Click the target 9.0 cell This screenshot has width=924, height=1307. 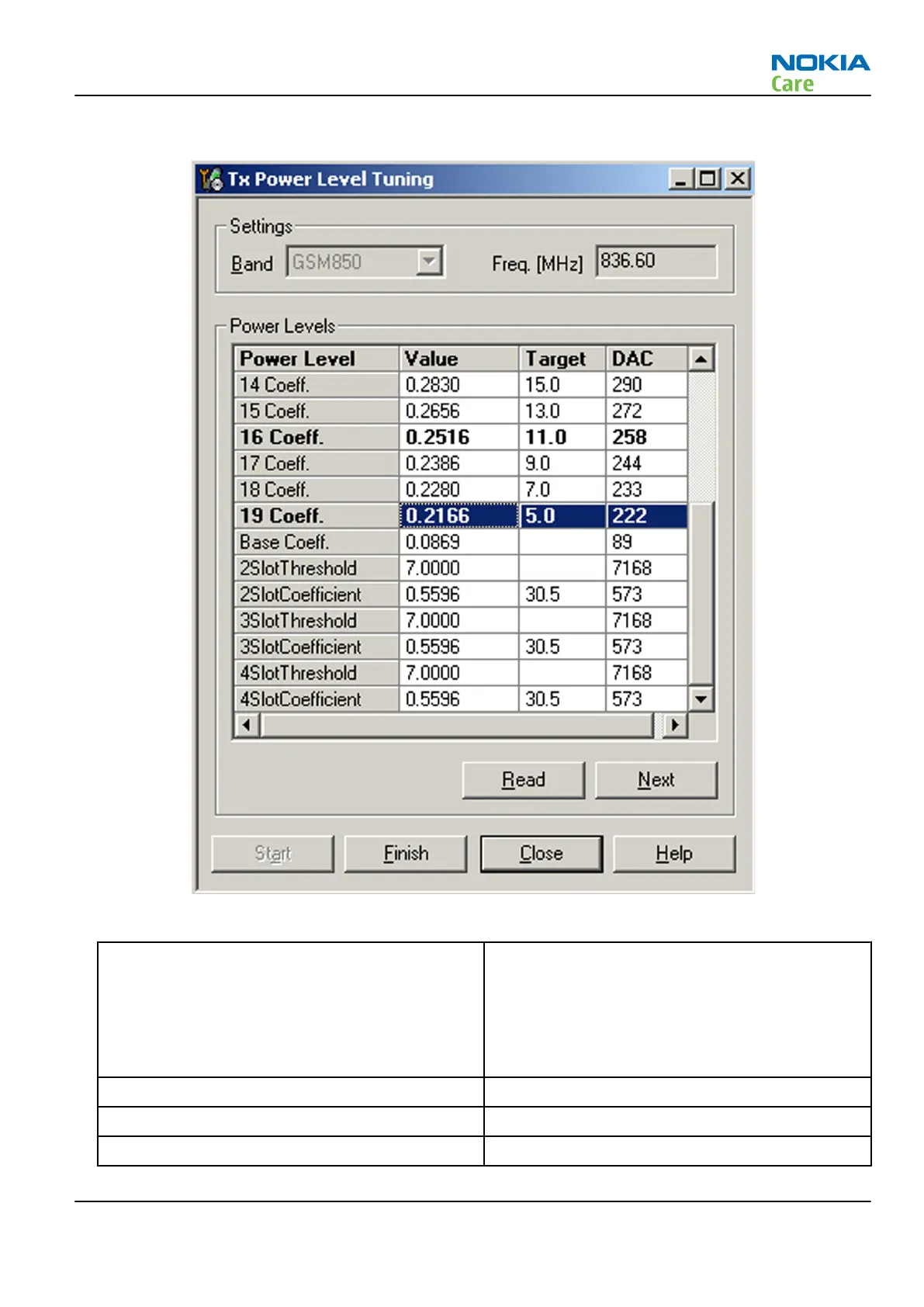click(562, 463)
